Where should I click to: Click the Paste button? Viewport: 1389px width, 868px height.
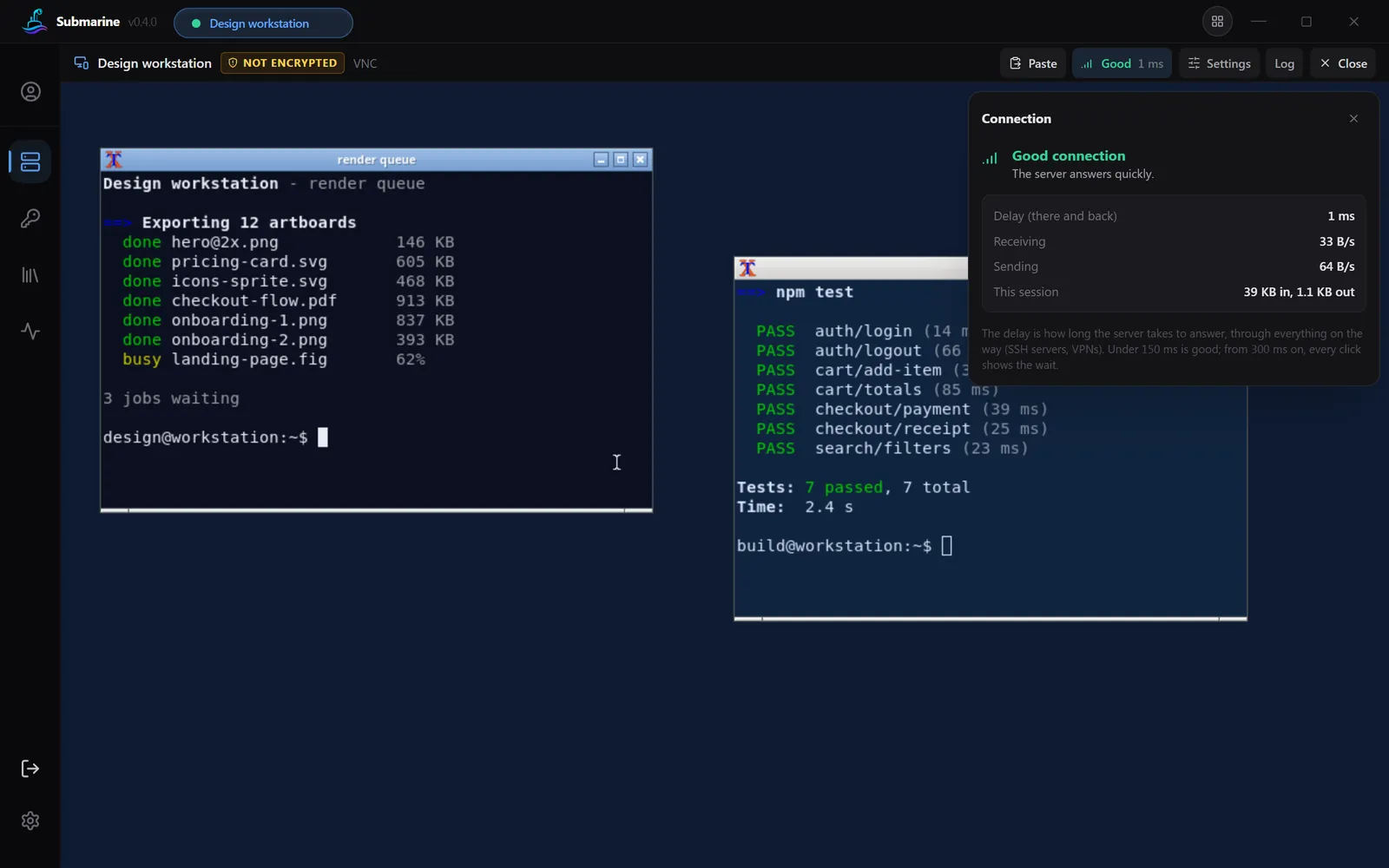pyautogui.click(x=1033, y=63)
